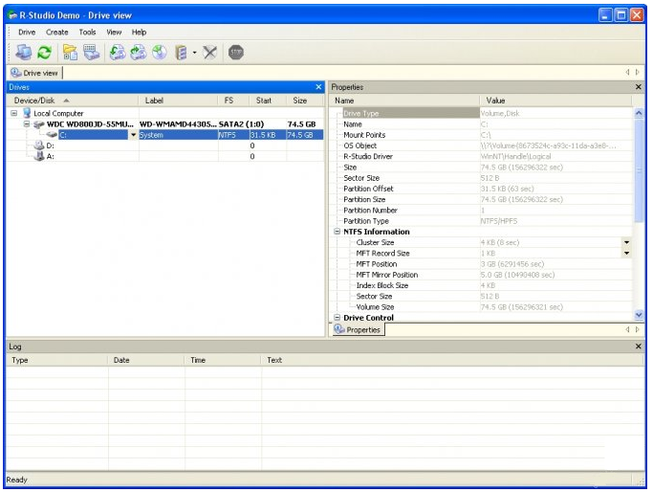Click the Time column header in Log
This screenshot has width=653, height=492.
[223, 360]
